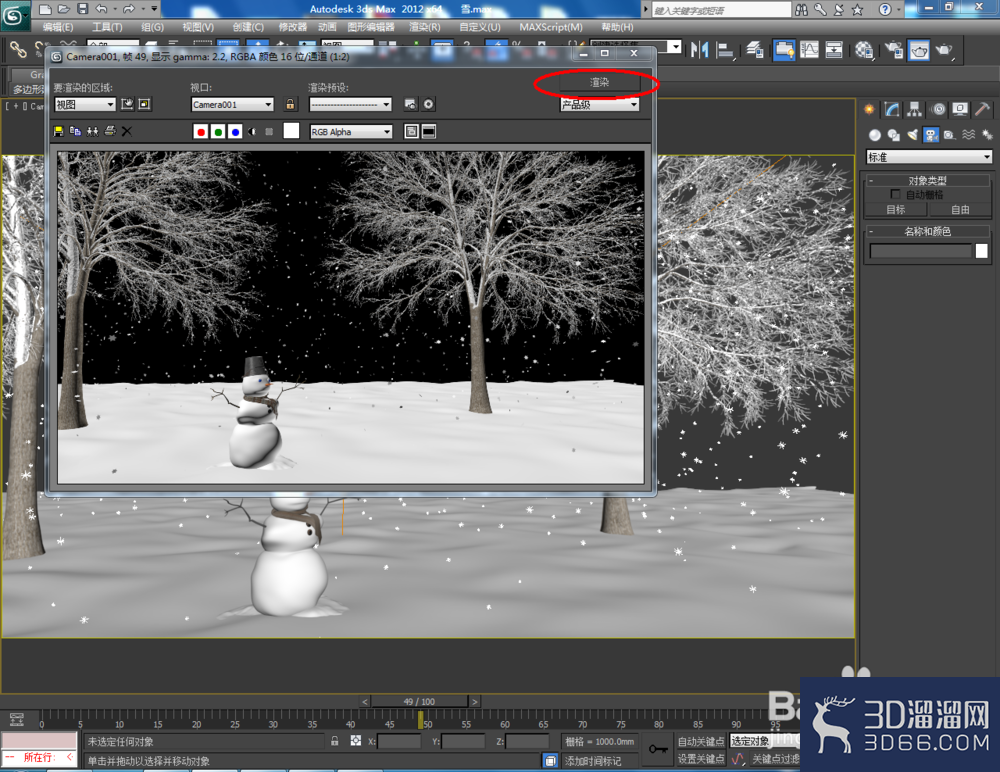Create a new scene with New icon
This screenshot has width=1000, height=772.
[45, 9]
